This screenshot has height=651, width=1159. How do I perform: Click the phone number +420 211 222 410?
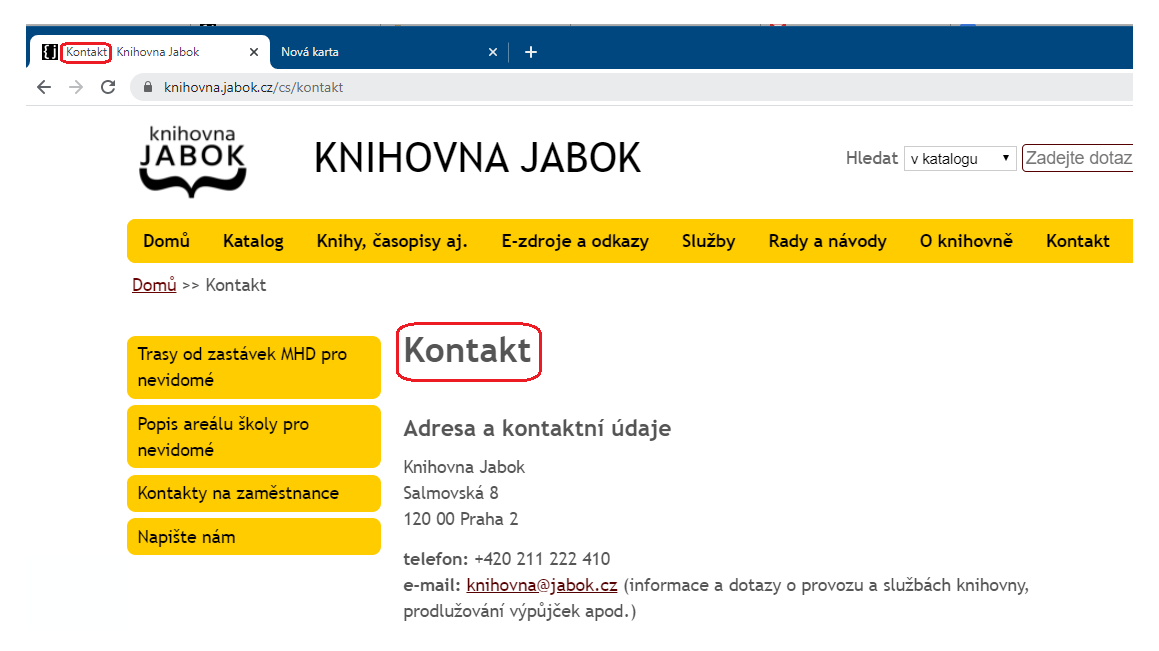tap(542, 559)
